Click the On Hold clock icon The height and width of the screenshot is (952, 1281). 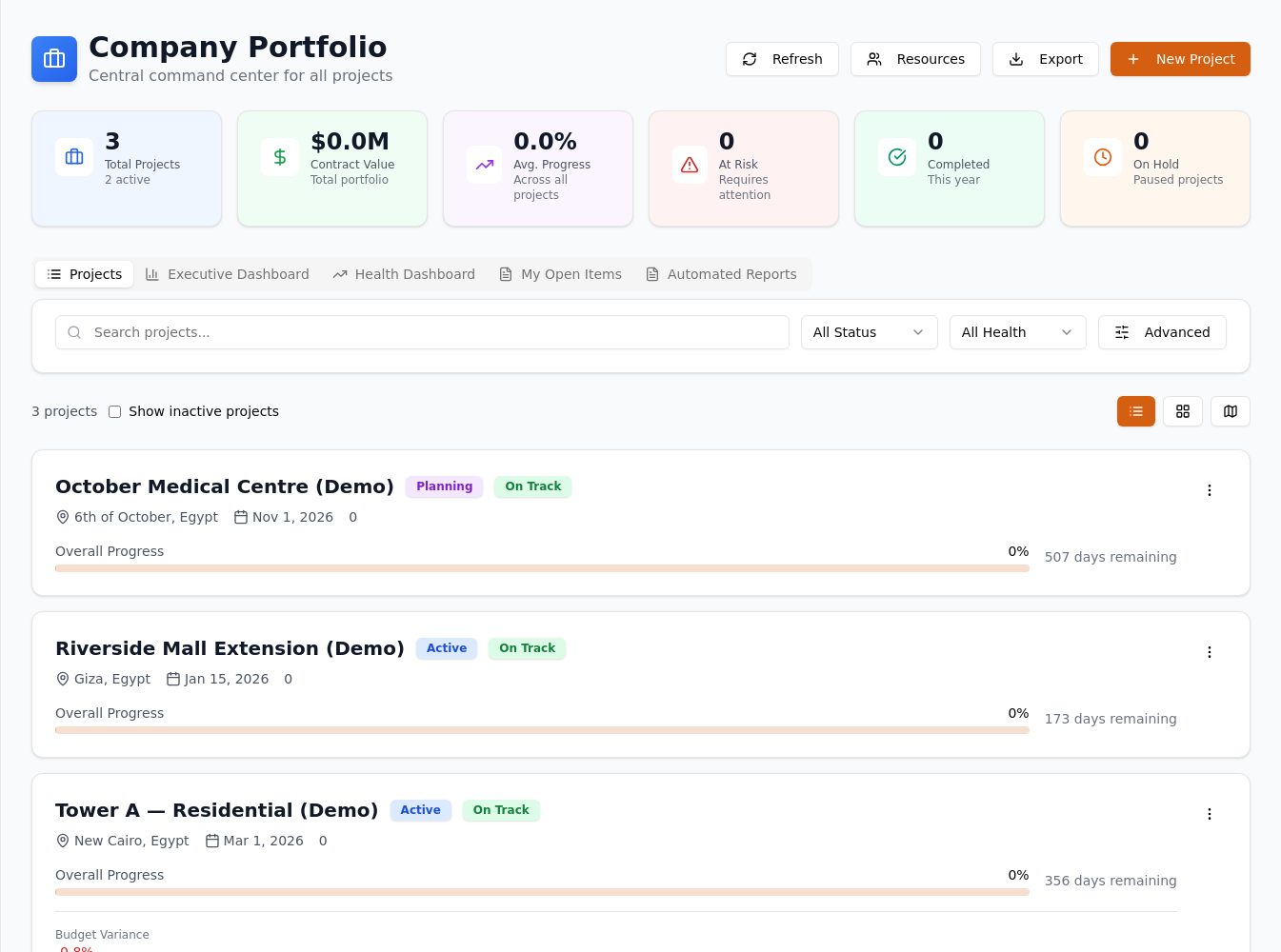1103,157
